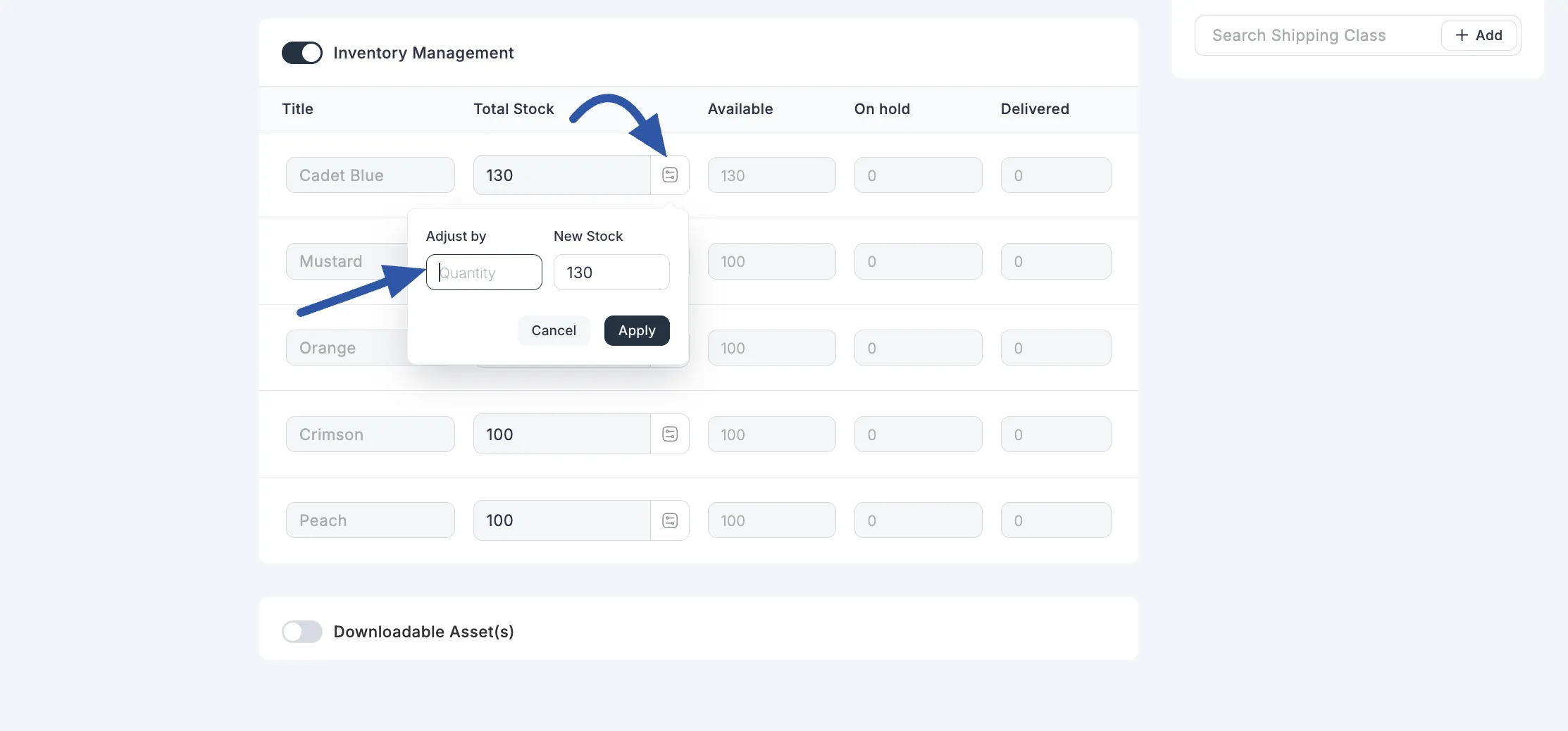The width and height of the screenshot is (1568, 731).
Task: Edit Peach's Total Stock value
Action: pyautogui.click(x=561, y=520)
